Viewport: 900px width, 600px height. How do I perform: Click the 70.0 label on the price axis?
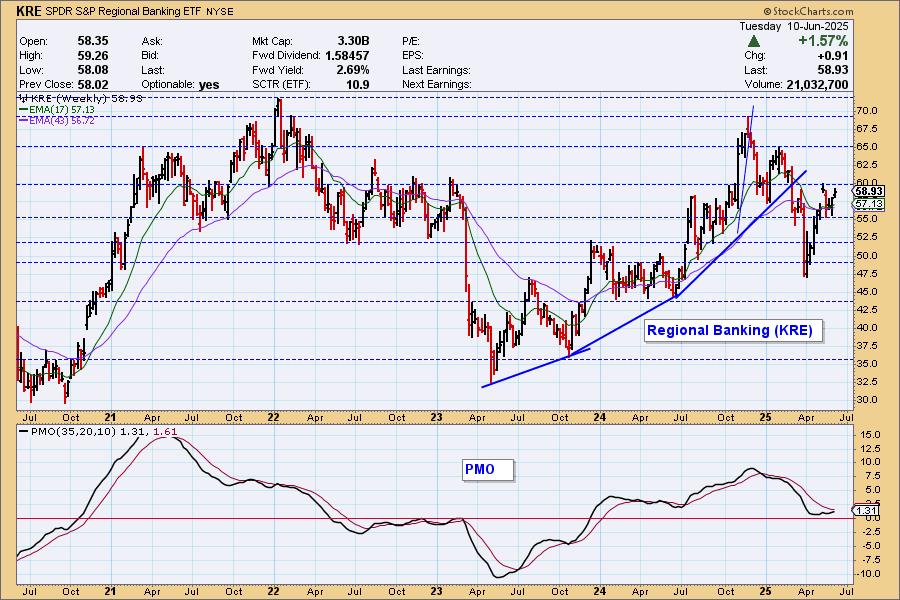[x=867, y=111]
